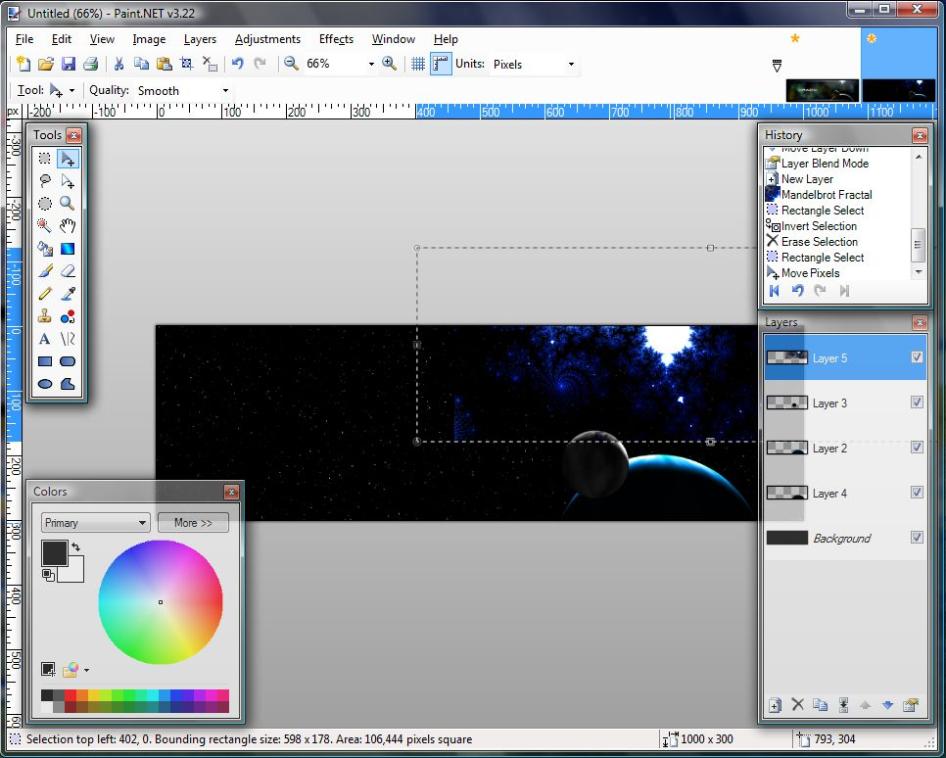
Task: Uncheck visibility for Layer 3
Action: 917,403
